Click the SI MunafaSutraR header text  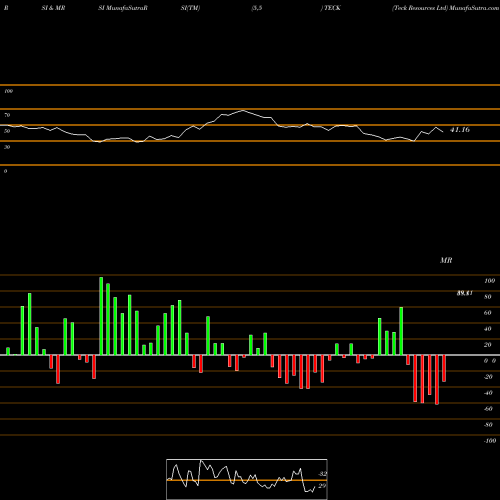coord(123,8)
